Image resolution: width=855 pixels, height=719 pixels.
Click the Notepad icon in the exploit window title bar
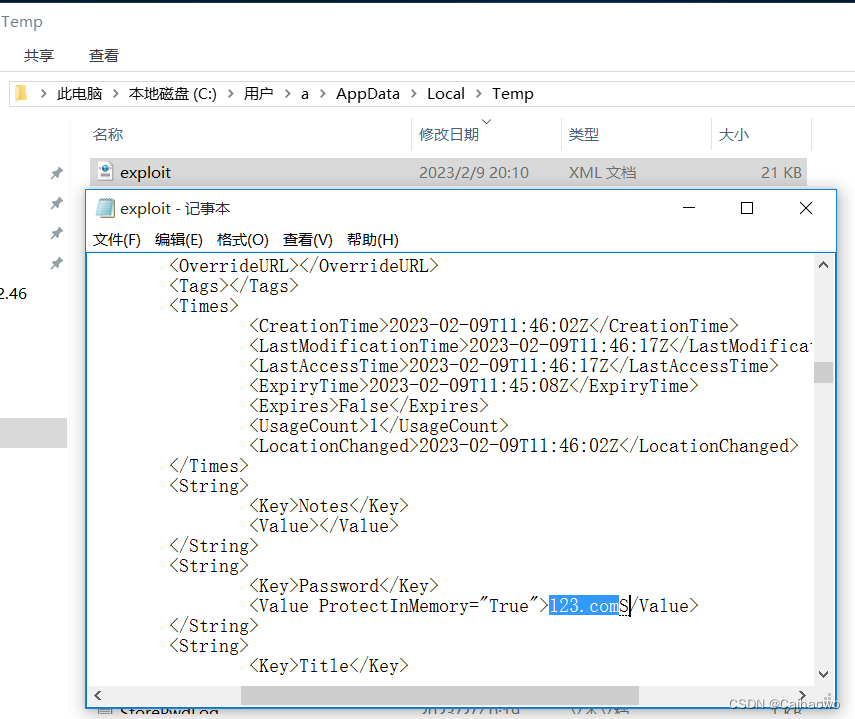coord(105,208)
